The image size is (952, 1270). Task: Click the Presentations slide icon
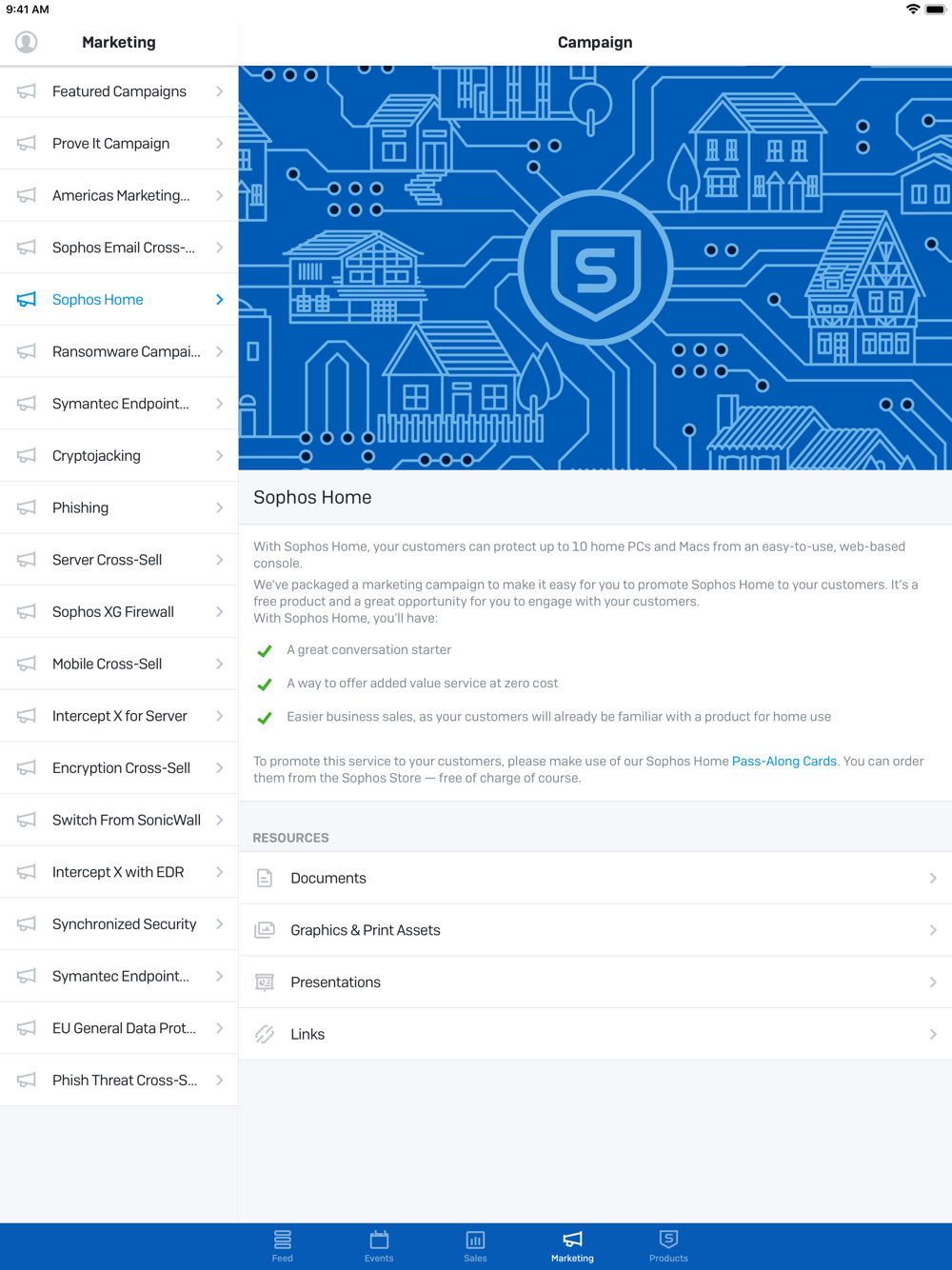coord(265,982)
